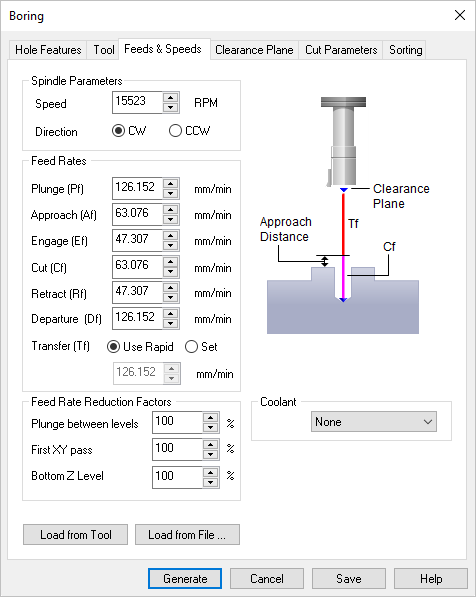Edit the Departure (Df) value field
The image size is (476, 597).
(137, 318)
